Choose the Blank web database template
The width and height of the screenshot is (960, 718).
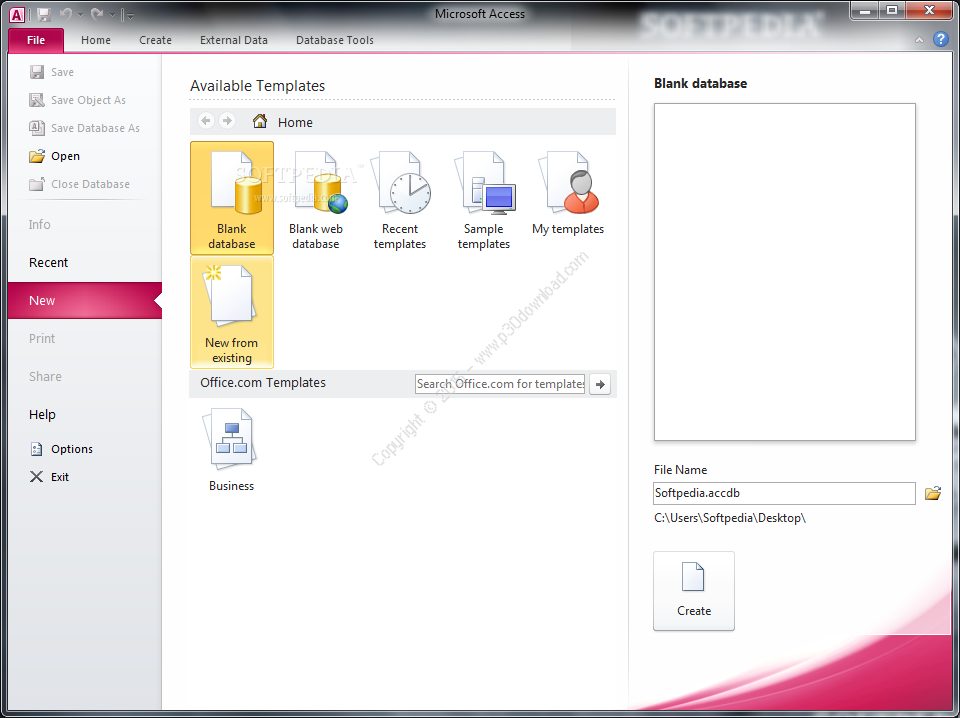click(x=316, y=198)
